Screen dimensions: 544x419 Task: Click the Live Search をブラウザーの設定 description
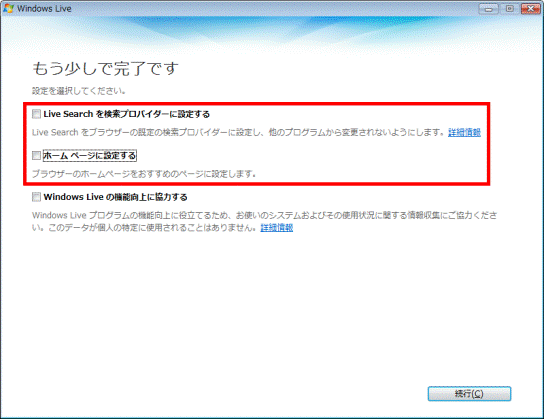[238, 132]
